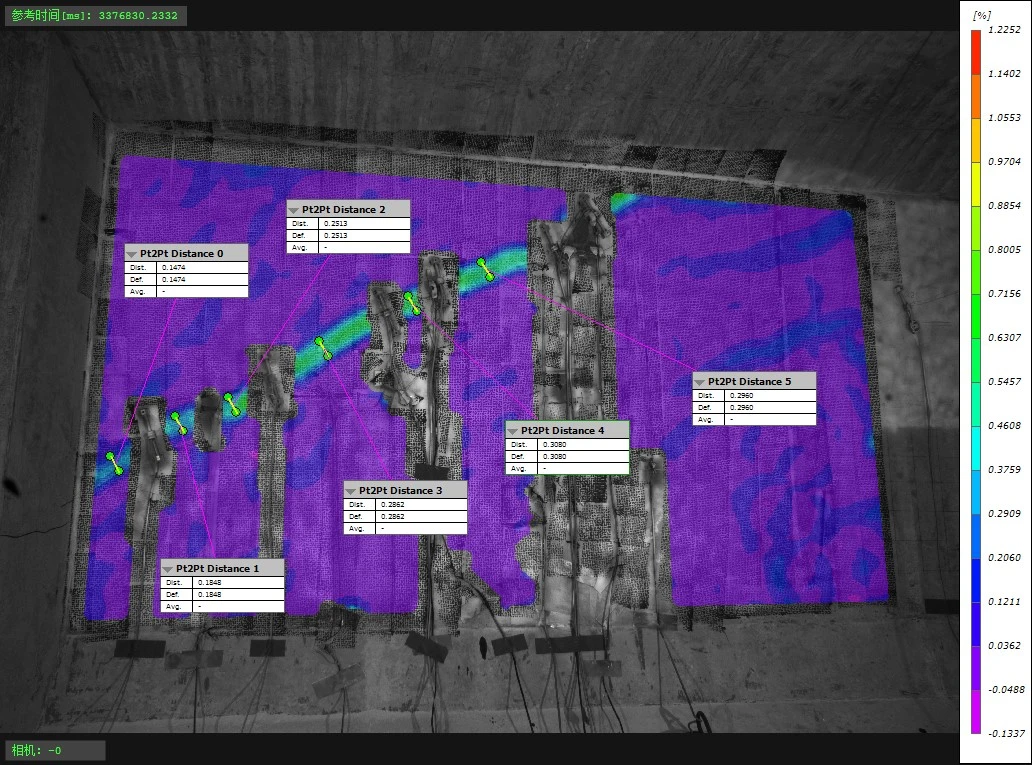The height and width of the screenshot is (765, 1032).
Task: Click the Pt2Pt Distance 1 title header
Action: pos(224,568)
